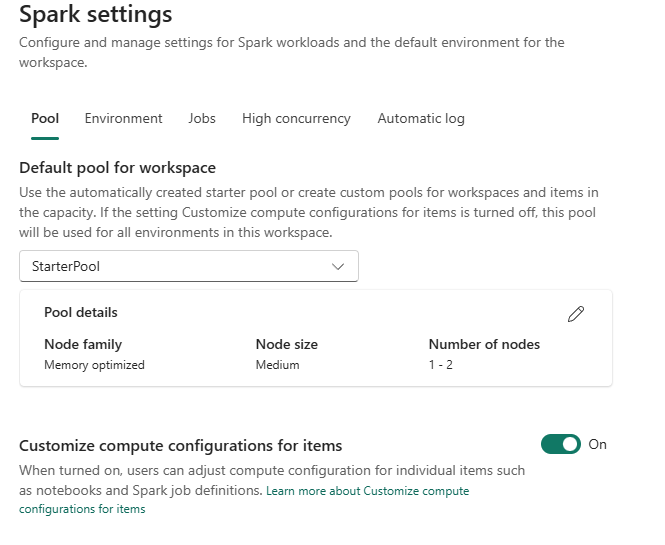Click the Node family column label
Viewport: 665px width, 545px height.
tap(83, 344)
